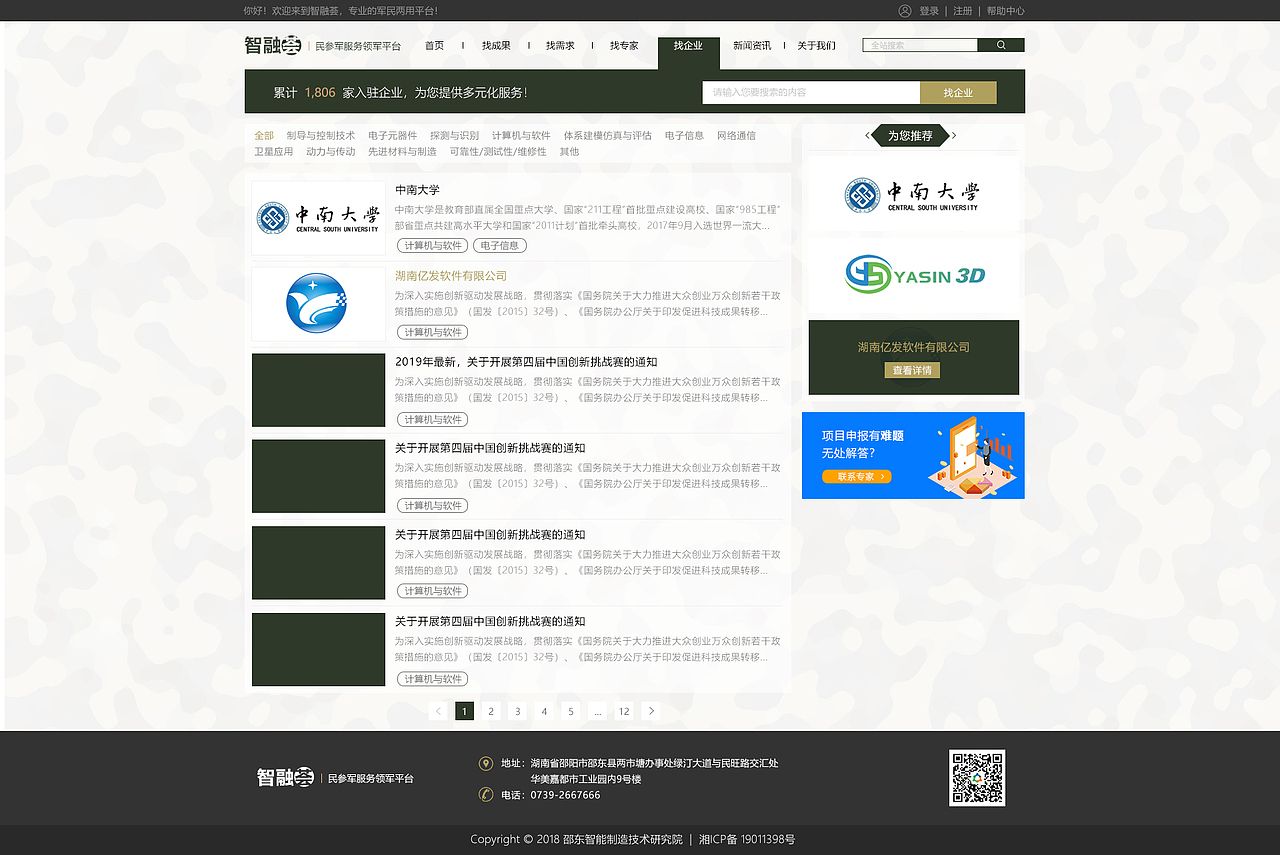
Task: Click the magnifier search button in header
Action: coord(1001,45)
